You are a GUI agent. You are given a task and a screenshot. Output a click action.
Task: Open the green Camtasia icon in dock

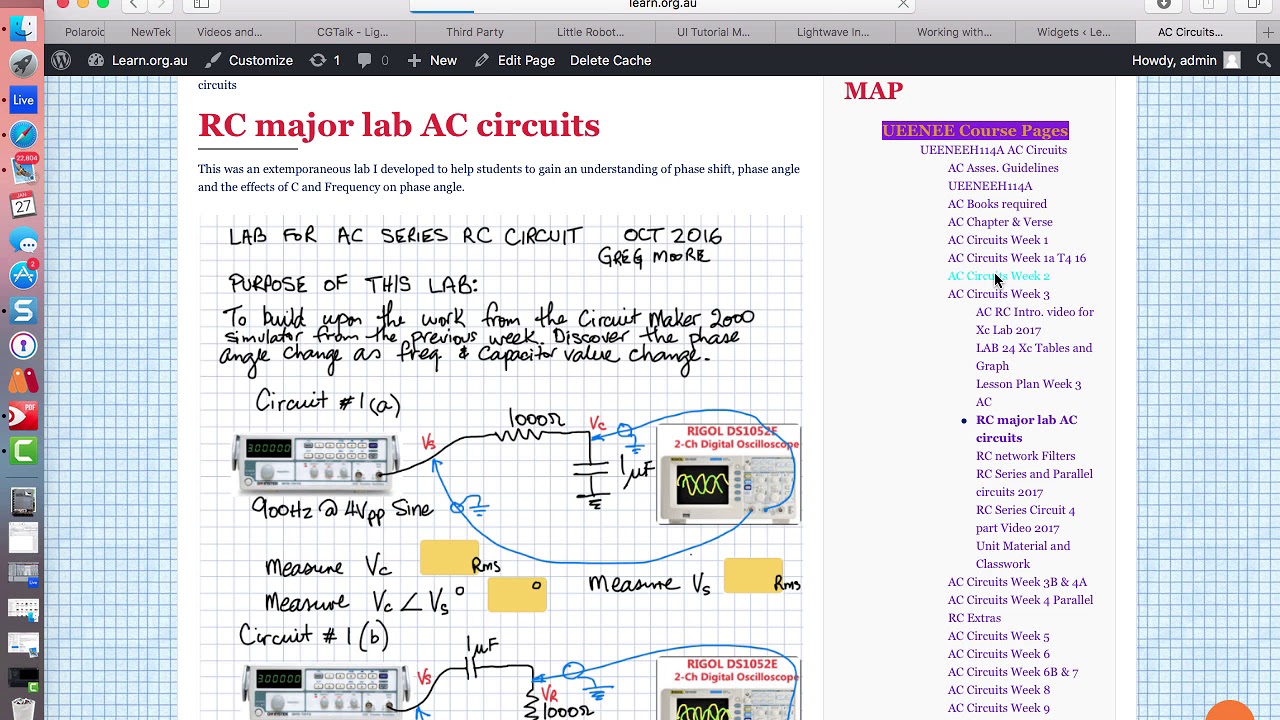pos(23,451)
